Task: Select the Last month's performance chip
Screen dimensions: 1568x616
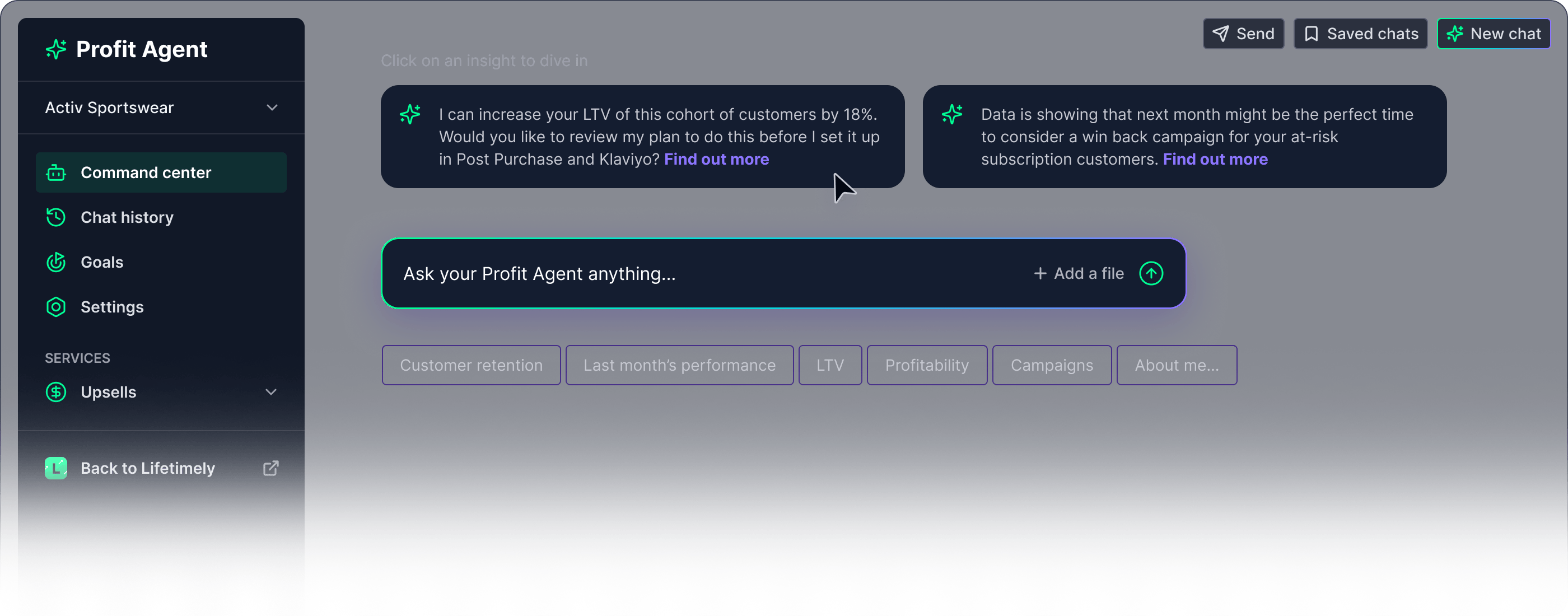Action: (x=679, y=365)
